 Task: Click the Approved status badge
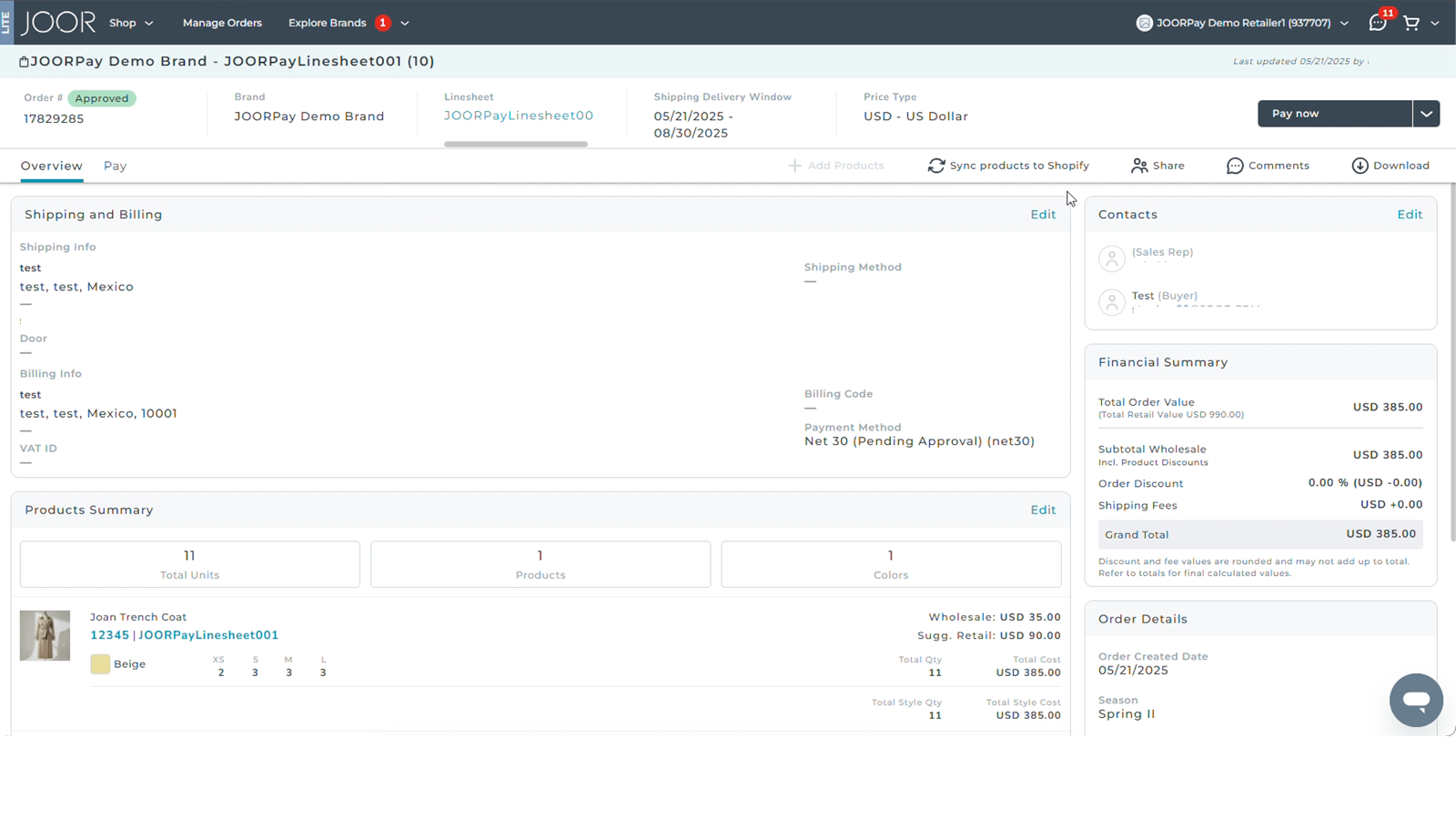point(102,98)
